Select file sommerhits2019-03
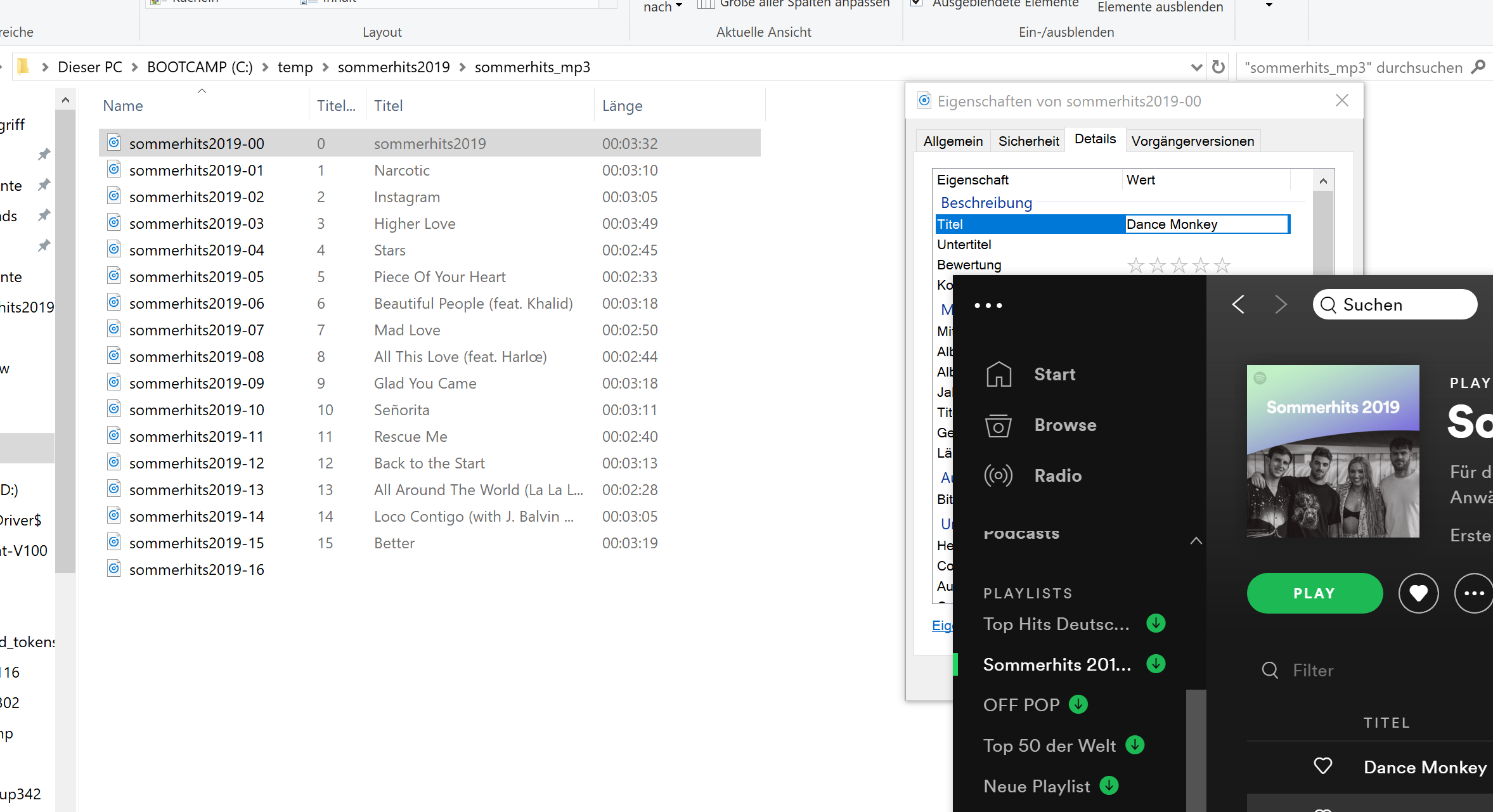The image size is (1493, 812). 197,223
